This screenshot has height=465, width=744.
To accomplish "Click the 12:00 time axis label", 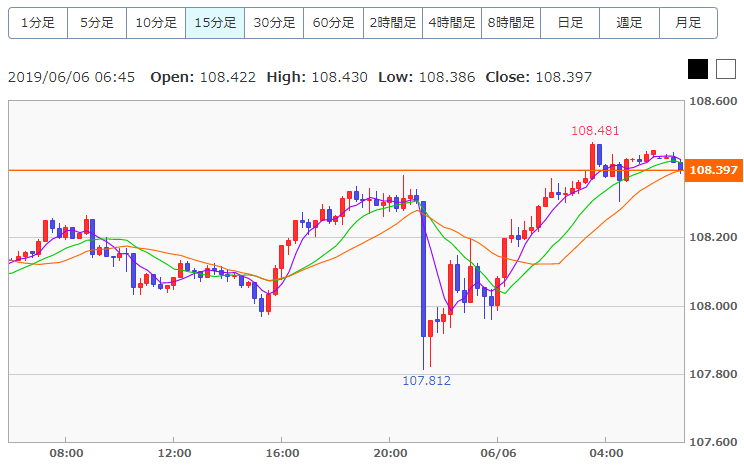I will (x=174, y=453).
